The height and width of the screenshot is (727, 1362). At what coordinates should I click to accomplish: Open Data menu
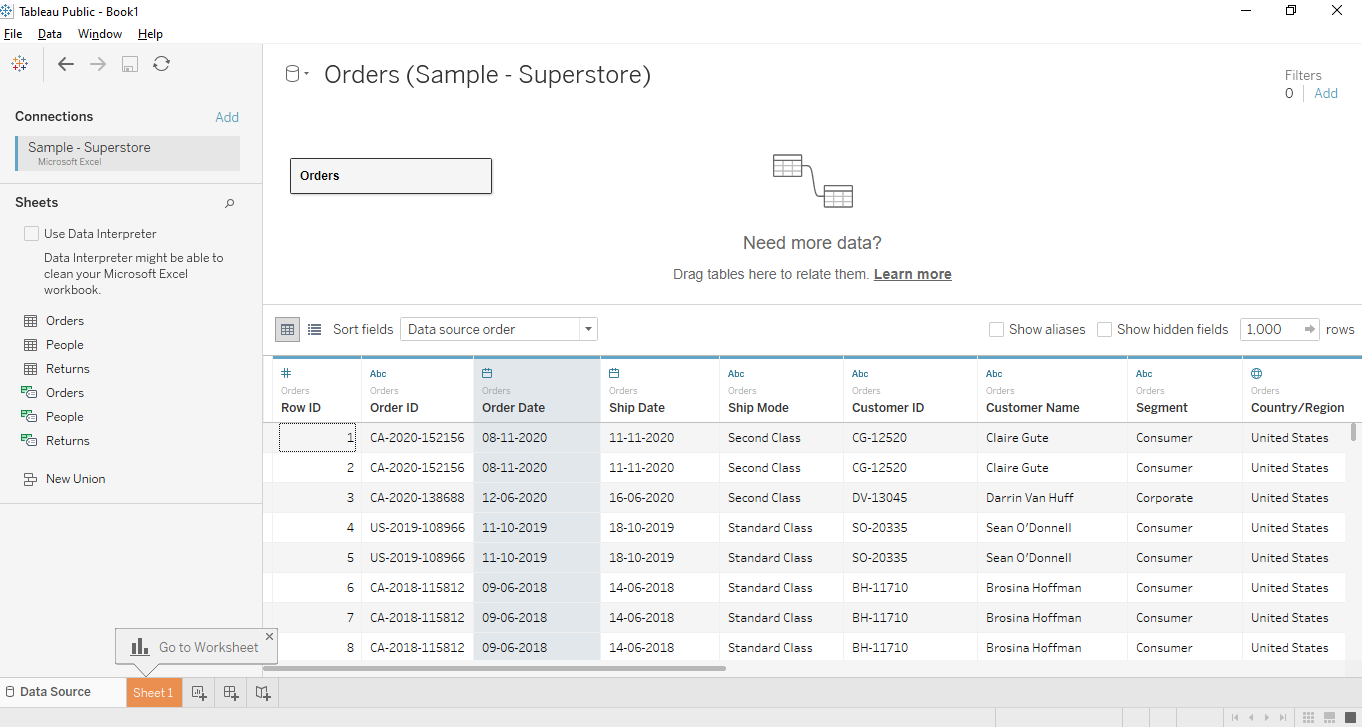coord(50,34)
